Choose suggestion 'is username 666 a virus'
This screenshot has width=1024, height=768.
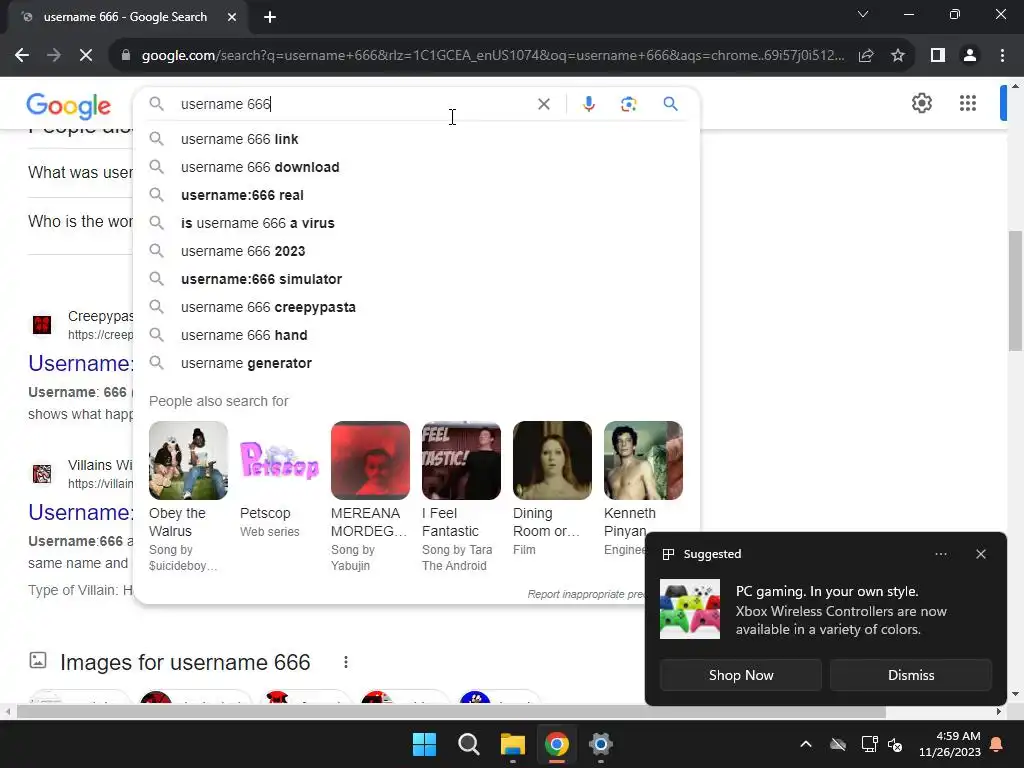click(x=417, y=223)
